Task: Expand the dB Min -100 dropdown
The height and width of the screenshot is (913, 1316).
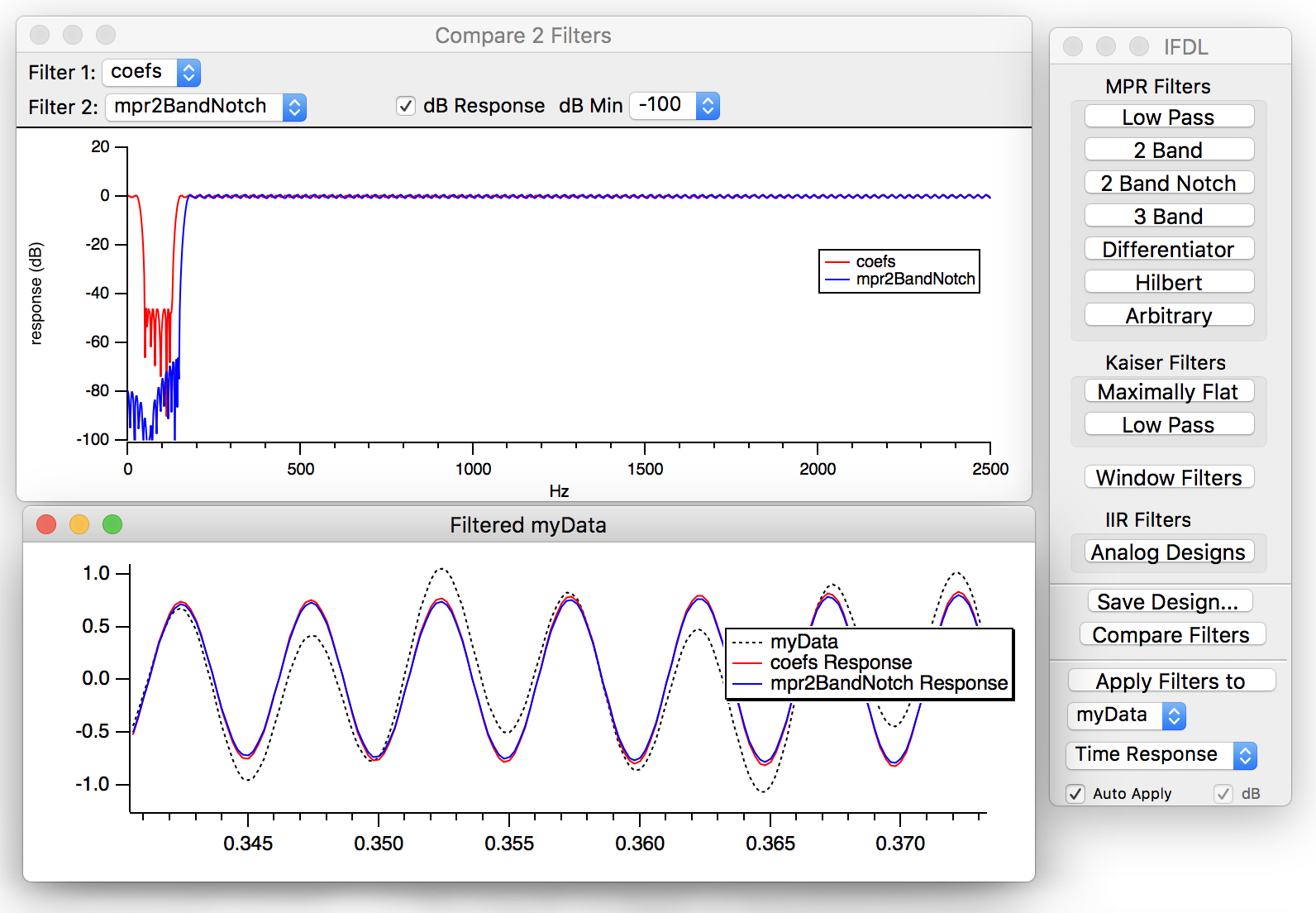Action: [x=675, y=106]
